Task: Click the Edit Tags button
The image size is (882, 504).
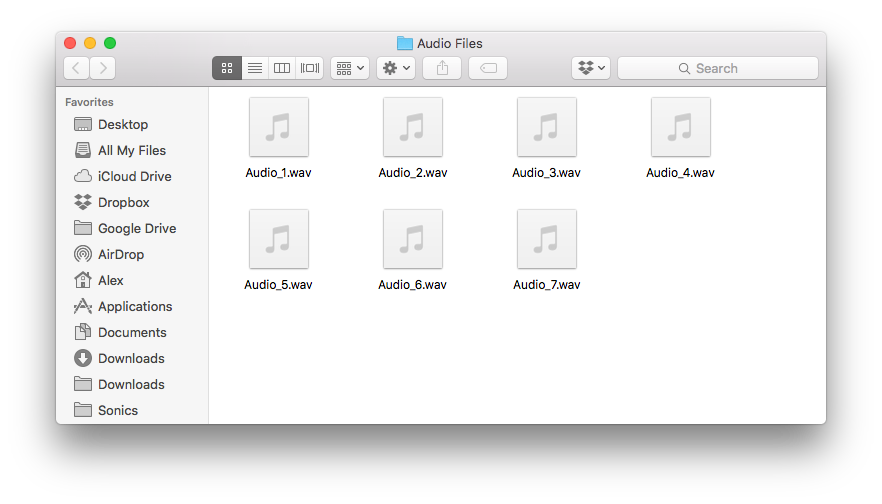Action: 488,68
